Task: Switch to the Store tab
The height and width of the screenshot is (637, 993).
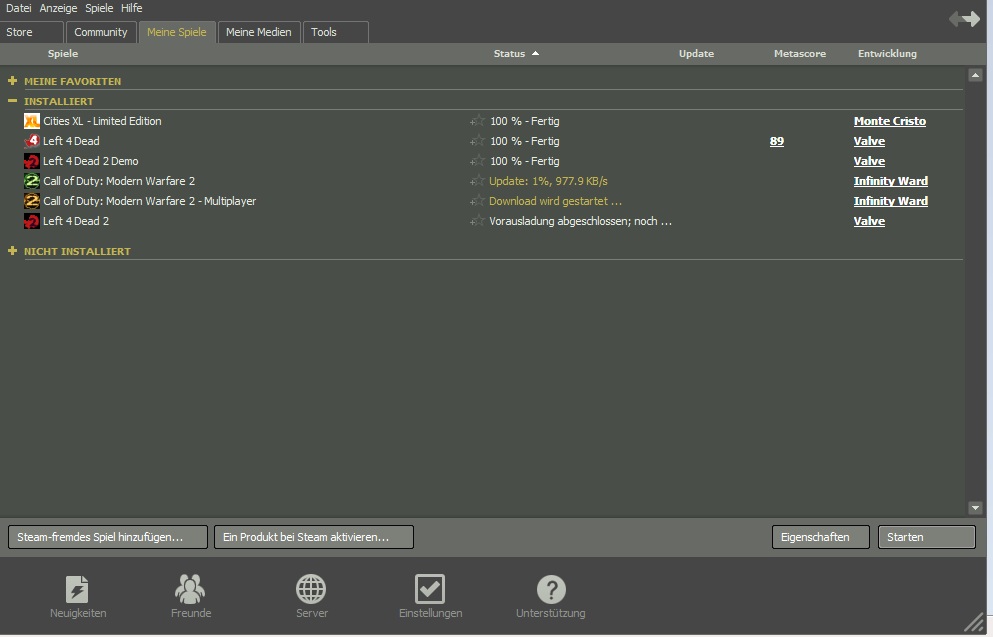Action: [32, 32]
